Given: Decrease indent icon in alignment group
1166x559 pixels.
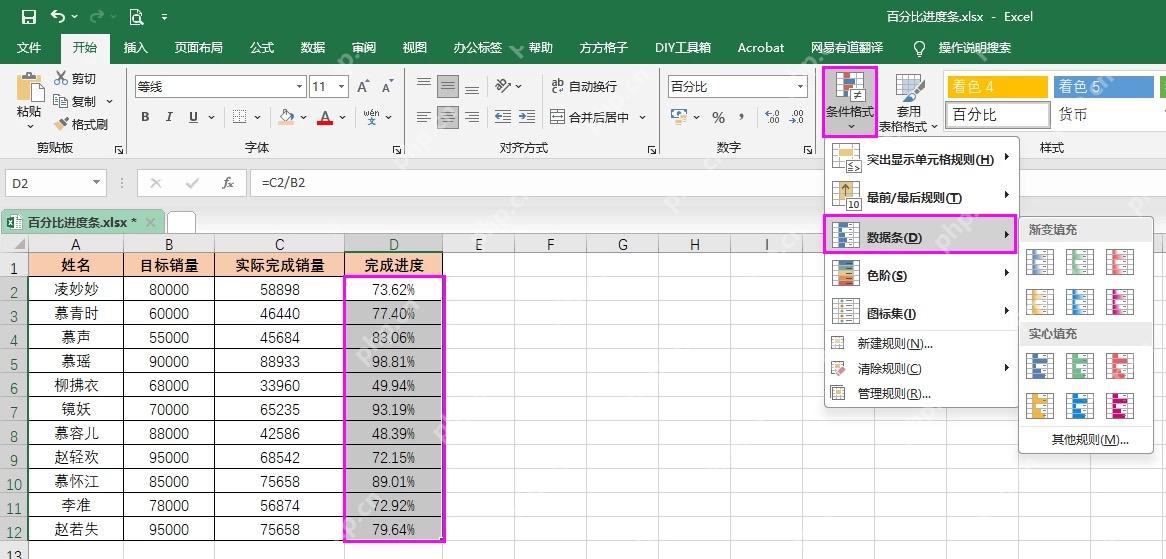Looking at the screenshot, I should pyautogui.click(x=503, y=117).
